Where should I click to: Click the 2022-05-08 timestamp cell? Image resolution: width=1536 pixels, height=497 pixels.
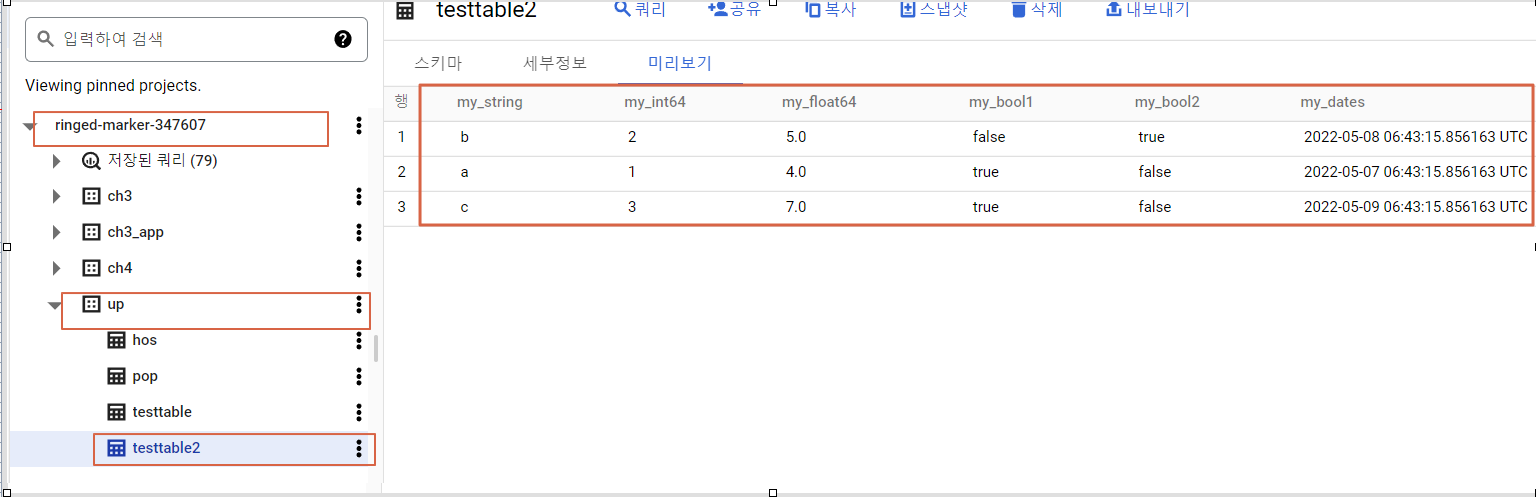pyautogui.click(x=1416, y=137)
